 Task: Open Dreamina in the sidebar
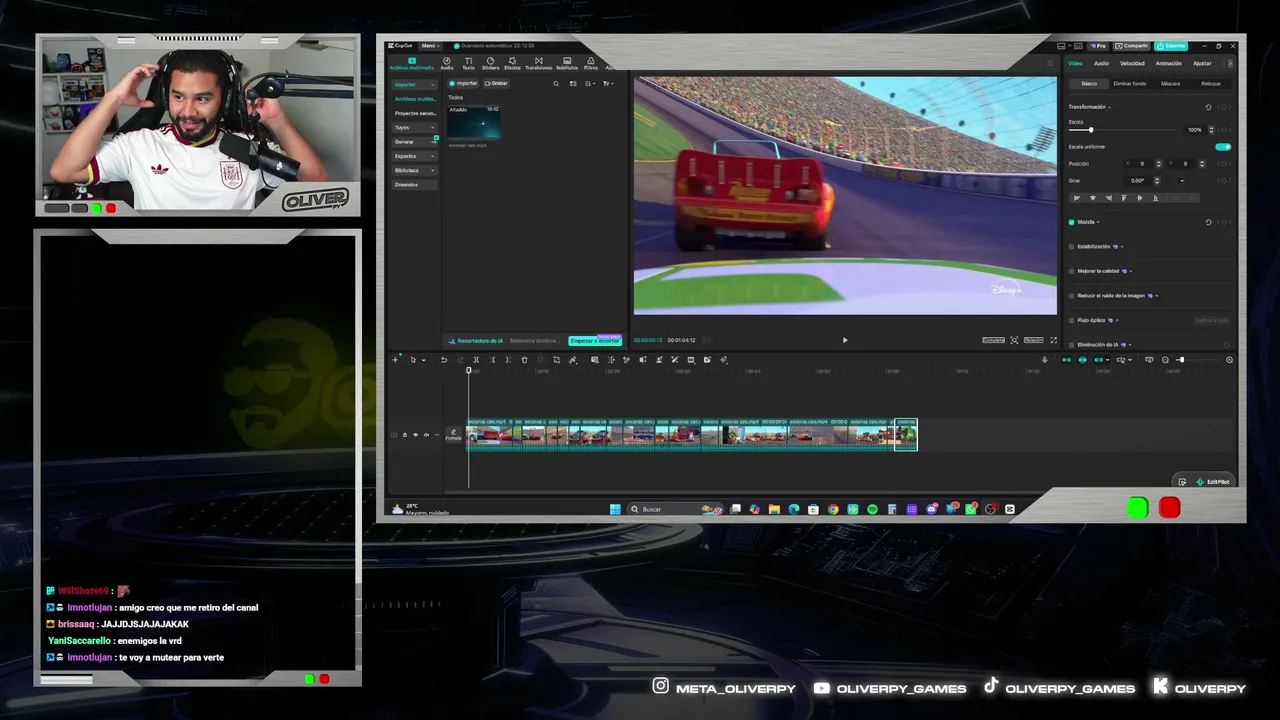coord(414,184)
